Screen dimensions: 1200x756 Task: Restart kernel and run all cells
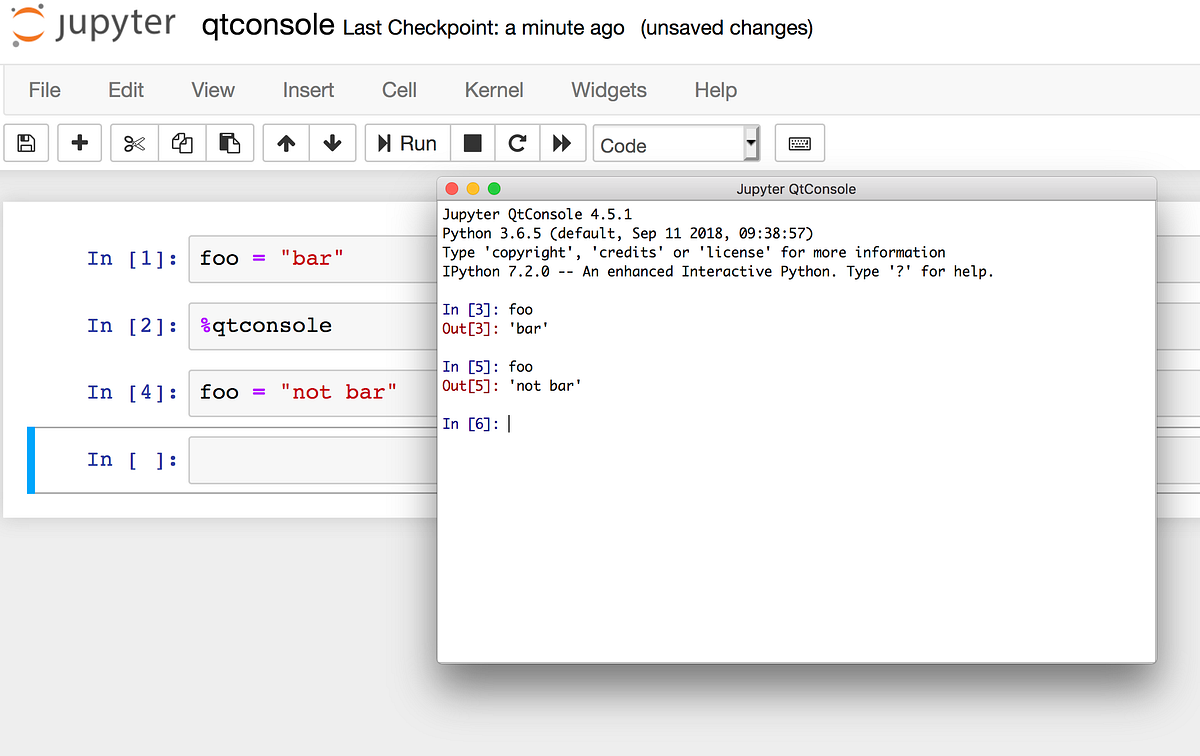(x=562, y=143)
